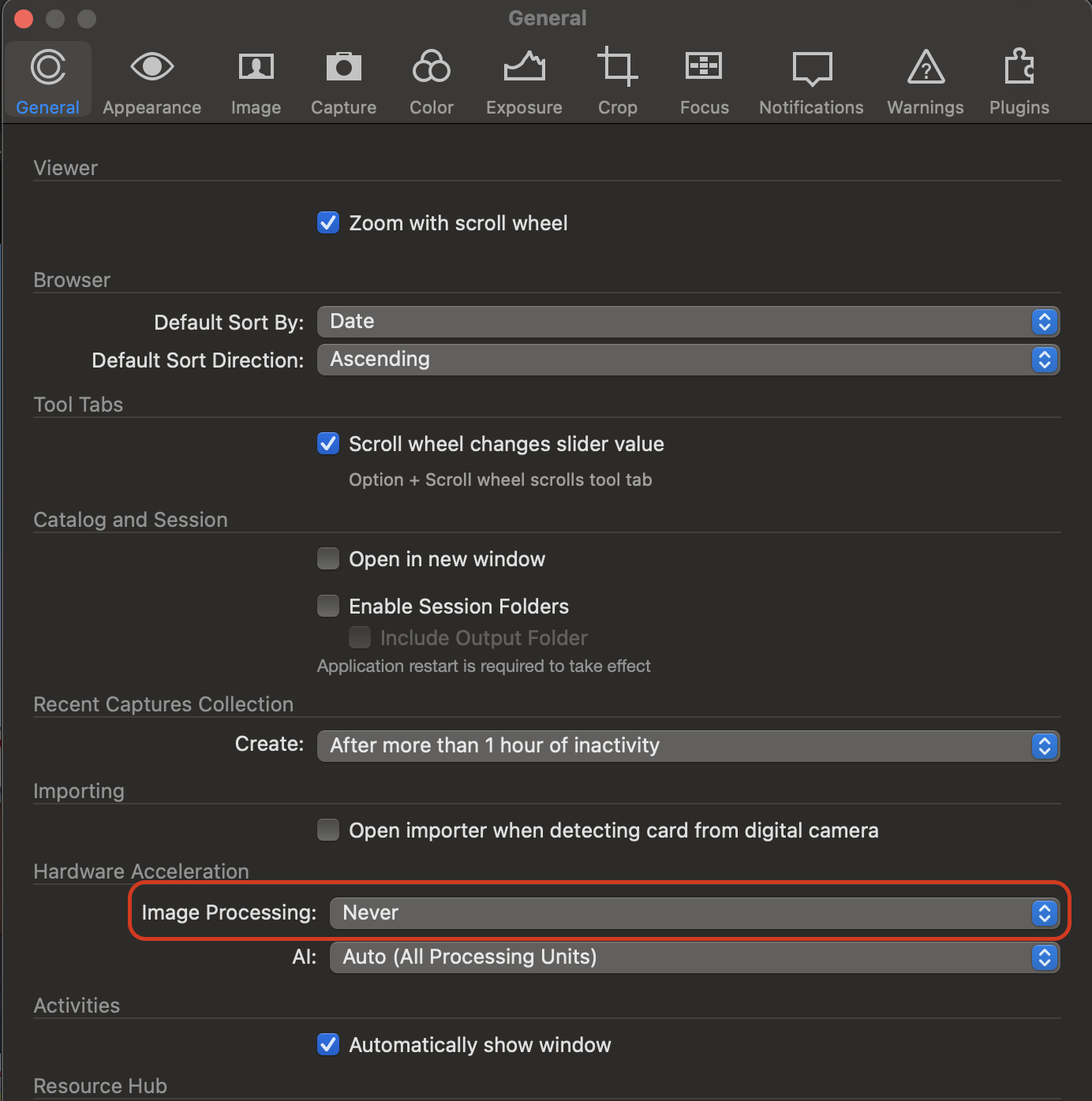Viewport: 1092px width, 1101px height.
Task: Open the Plugins puzzle icon
Action: [x=1019, y=67]
